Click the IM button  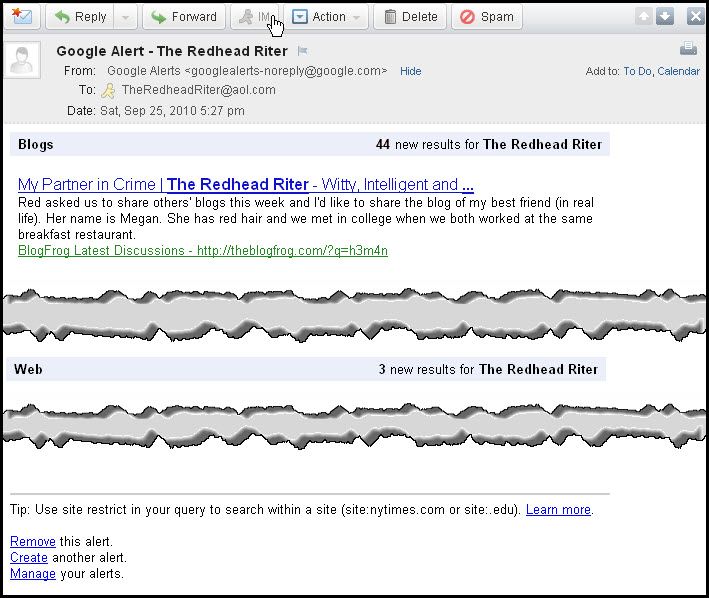[255, 17]
